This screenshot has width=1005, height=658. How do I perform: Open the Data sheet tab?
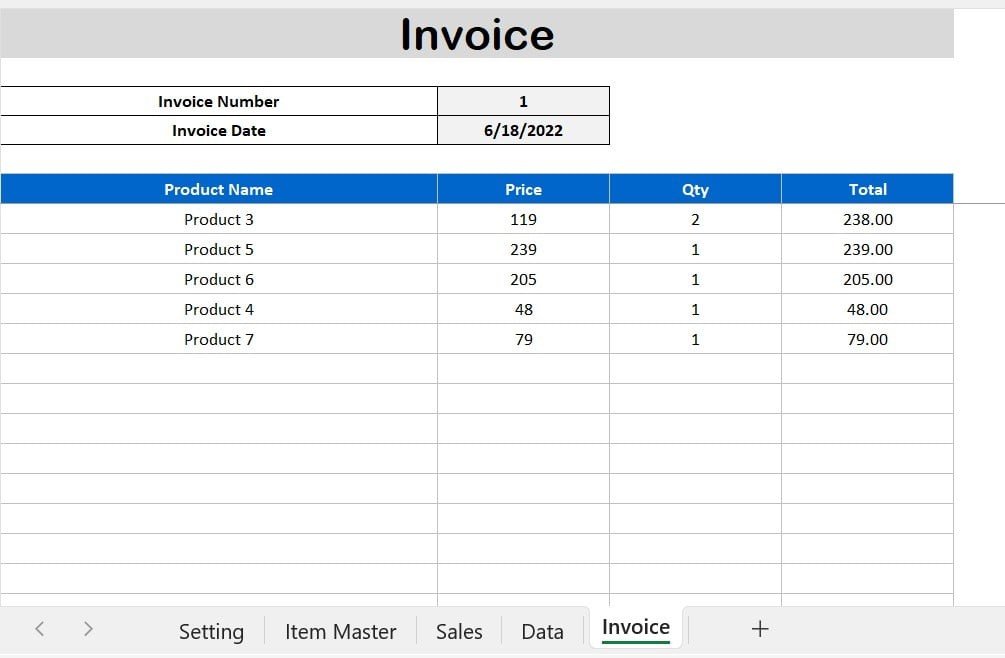(x=542, y=632)
